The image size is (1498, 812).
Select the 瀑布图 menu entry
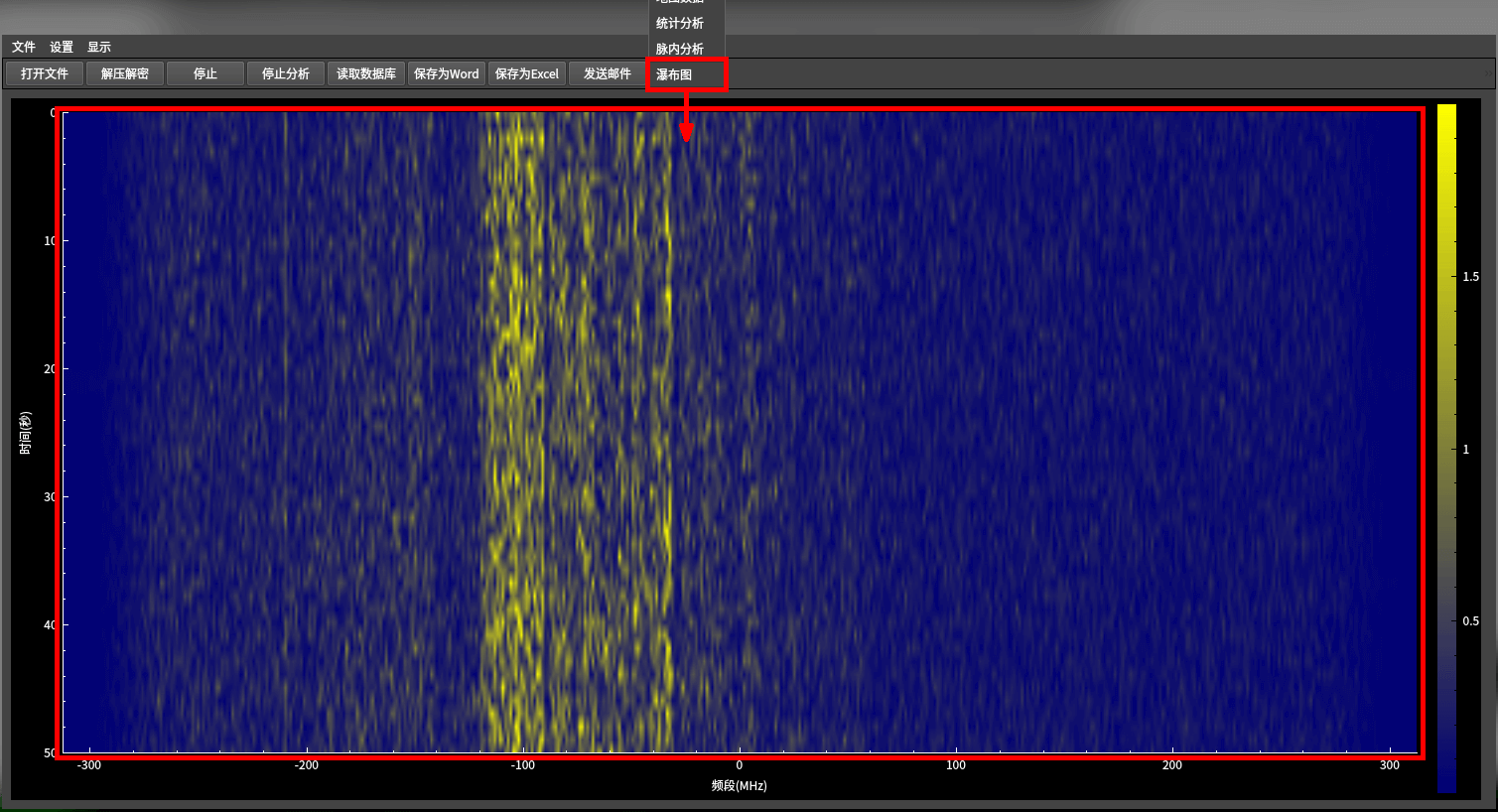click(675, 74)
